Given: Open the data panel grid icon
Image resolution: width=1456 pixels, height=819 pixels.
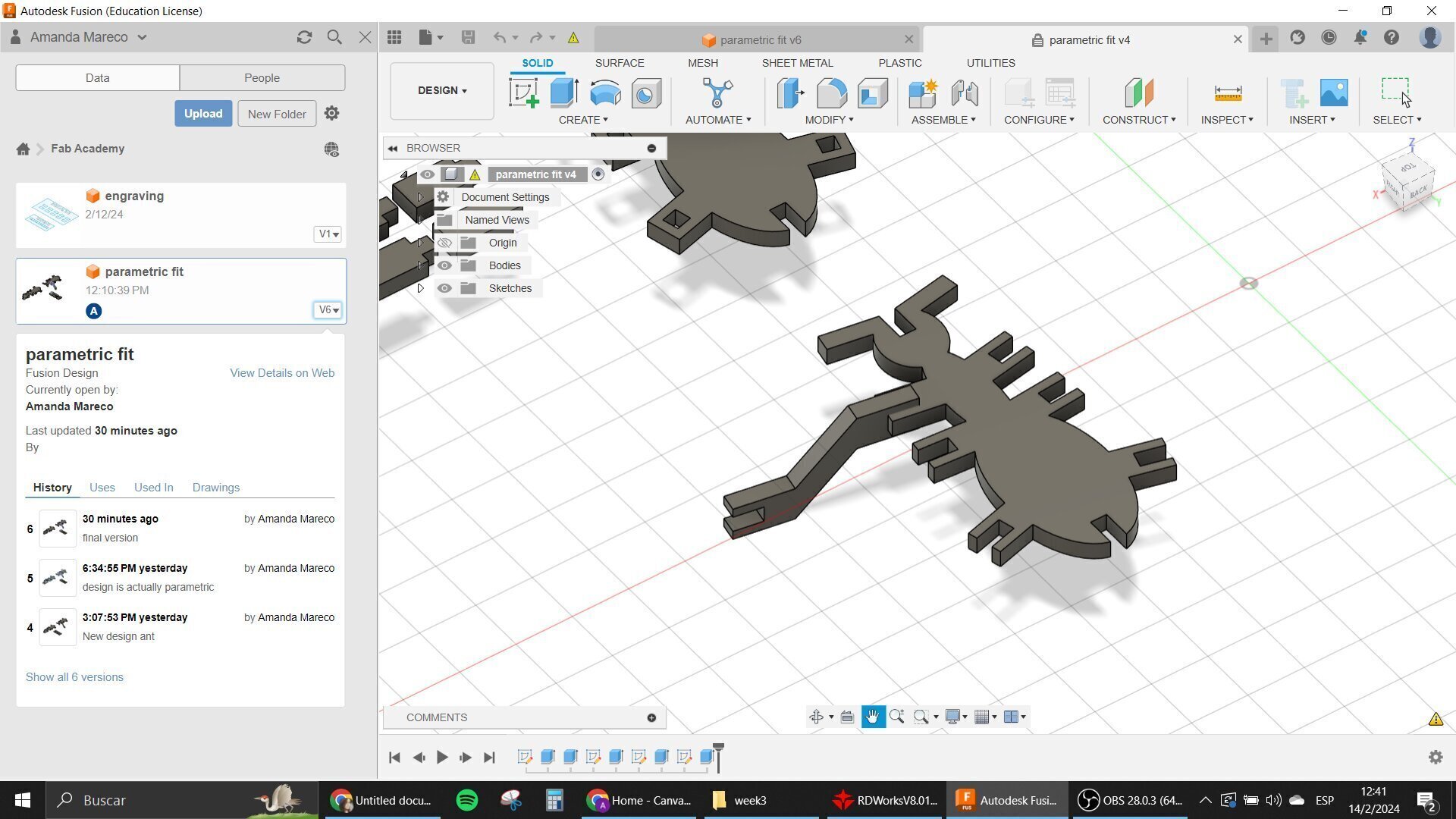Looking at the screenshot, I should pyautogui.click(x=394, y=37).
